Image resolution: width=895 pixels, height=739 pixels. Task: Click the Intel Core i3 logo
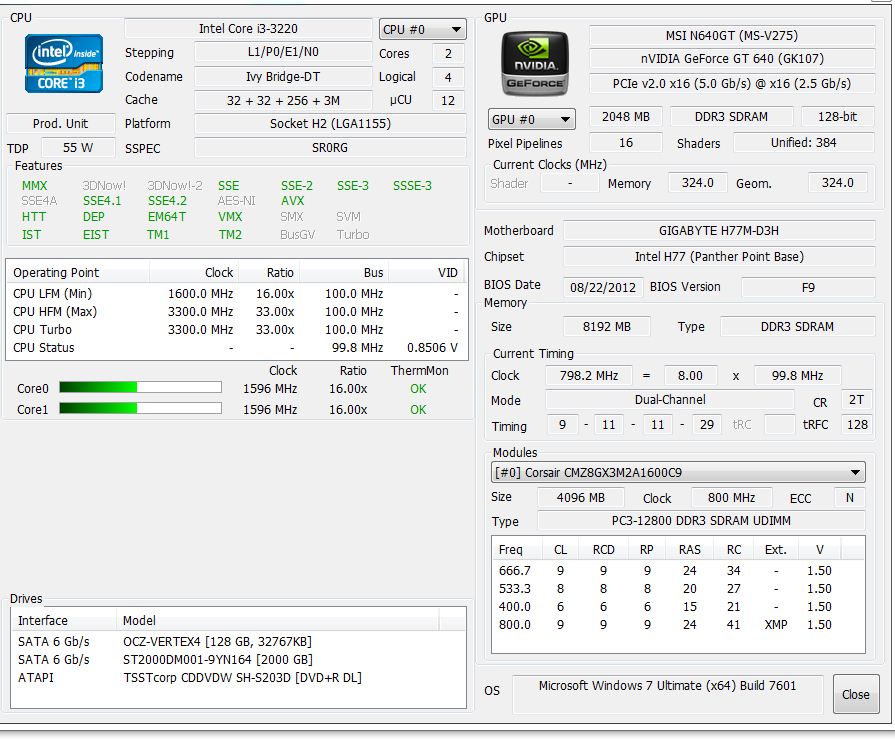coord(63,63)
